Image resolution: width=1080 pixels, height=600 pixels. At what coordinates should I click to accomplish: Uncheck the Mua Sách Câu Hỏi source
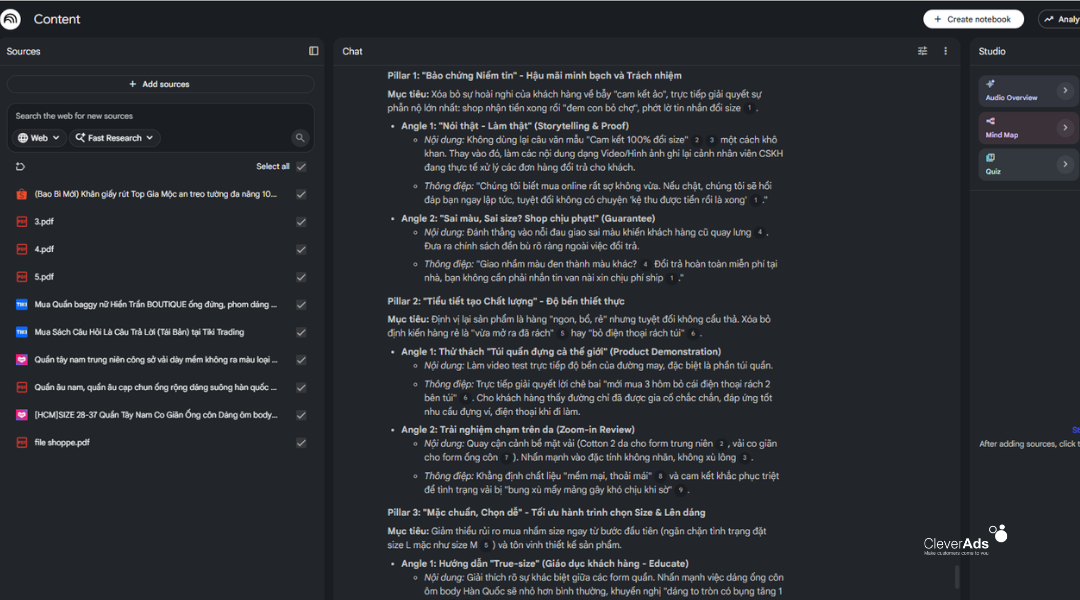pyautogui.click(x=301, y=332)
